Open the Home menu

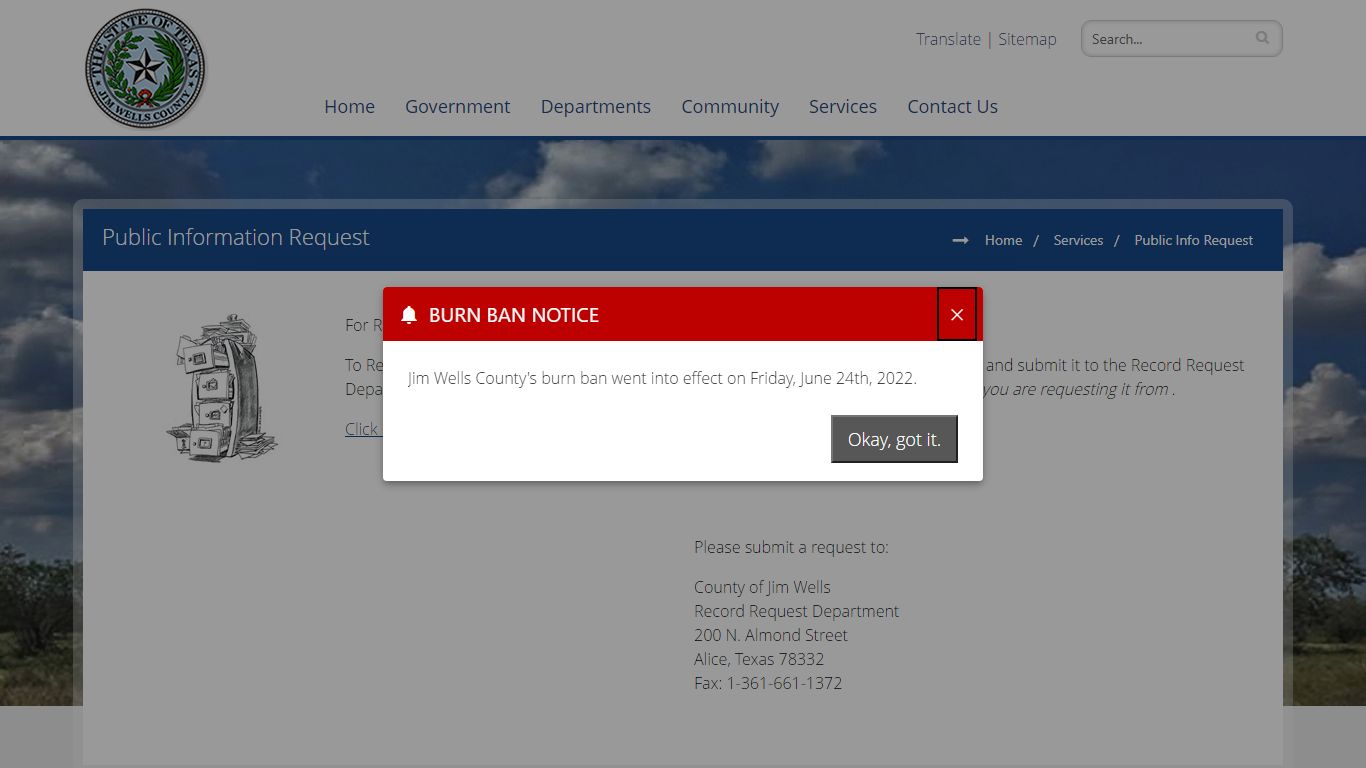349,106
